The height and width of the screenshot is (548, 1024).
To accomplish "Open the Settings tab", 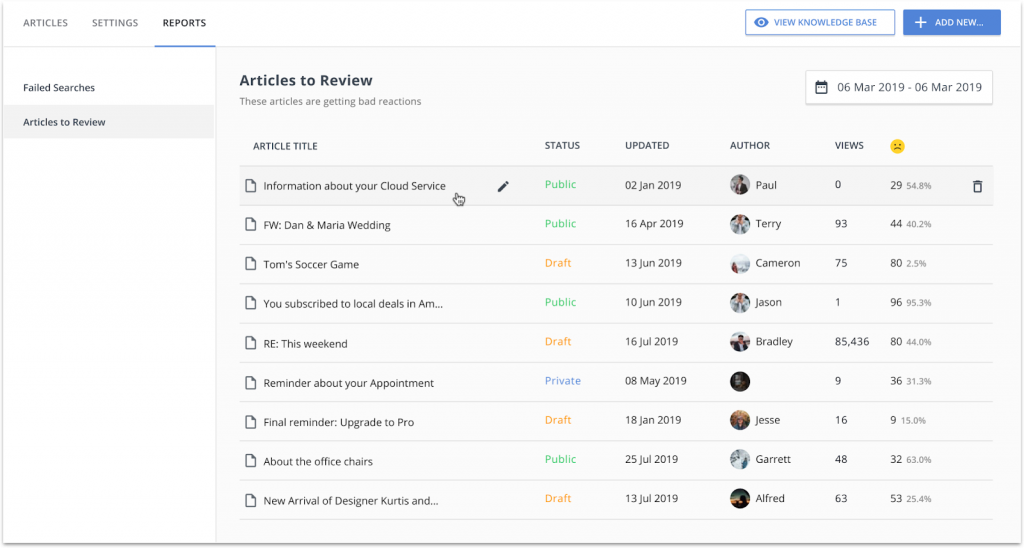I will (x=115, y=23).
